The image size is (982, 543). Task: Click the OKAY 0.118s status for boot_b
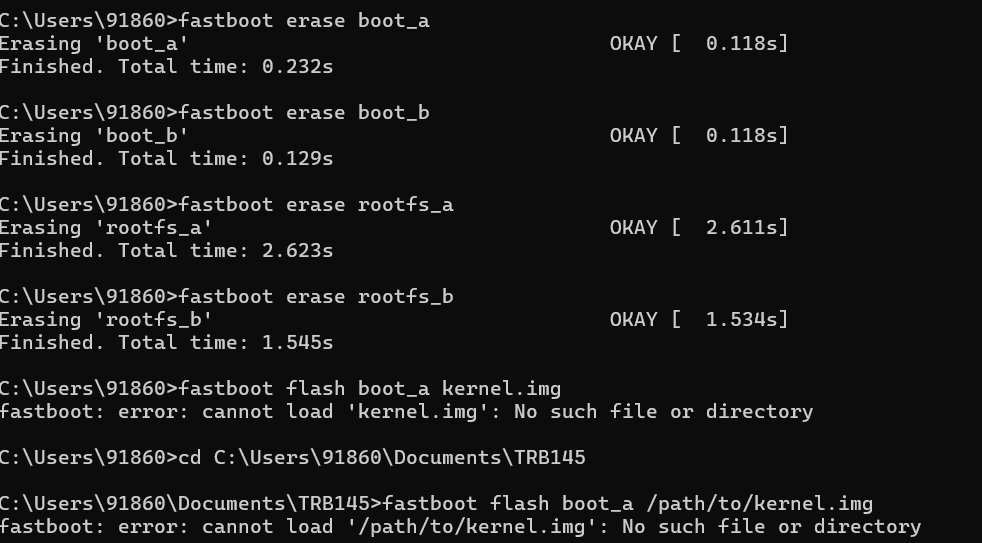(x=699, y=136)
